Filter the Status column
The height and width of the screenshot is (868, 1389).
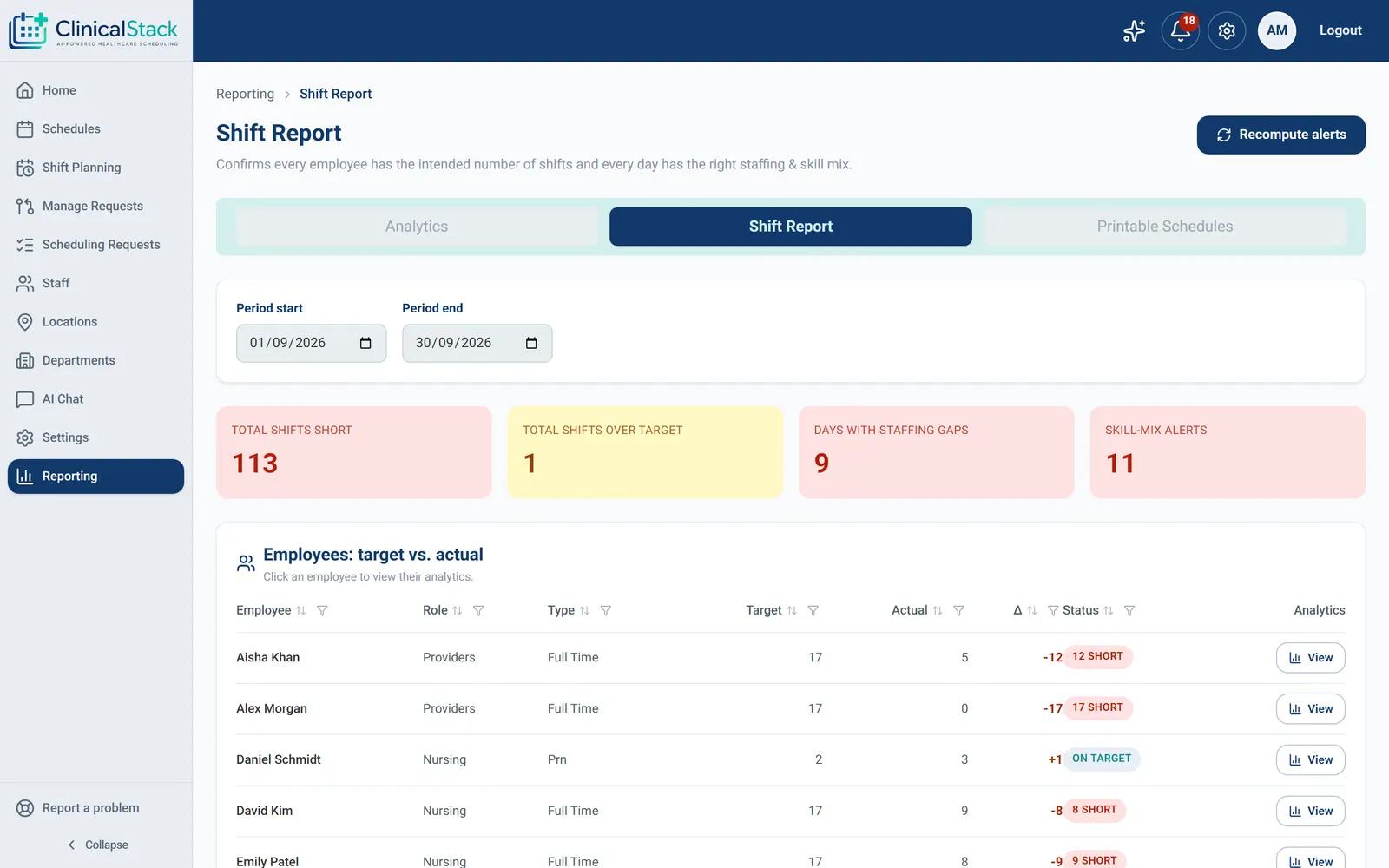1129,611
